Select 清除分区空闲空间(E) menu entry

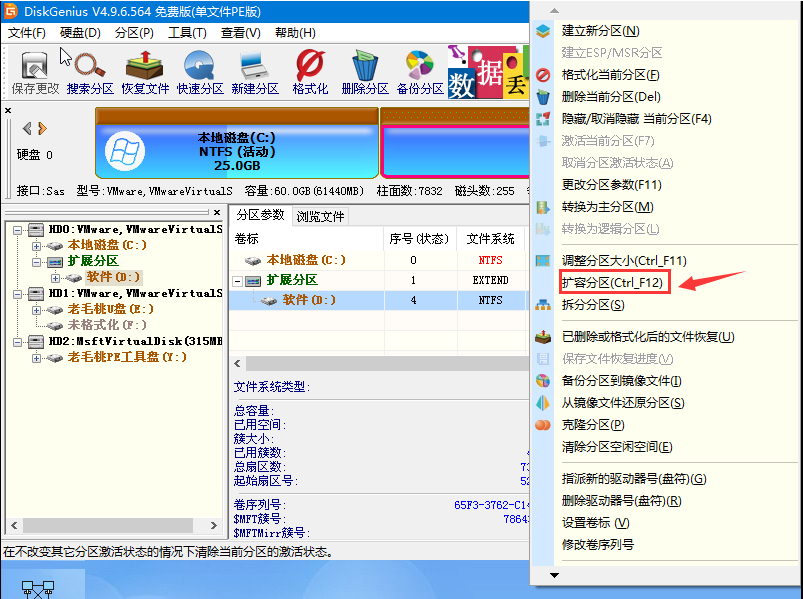(617, 447)
